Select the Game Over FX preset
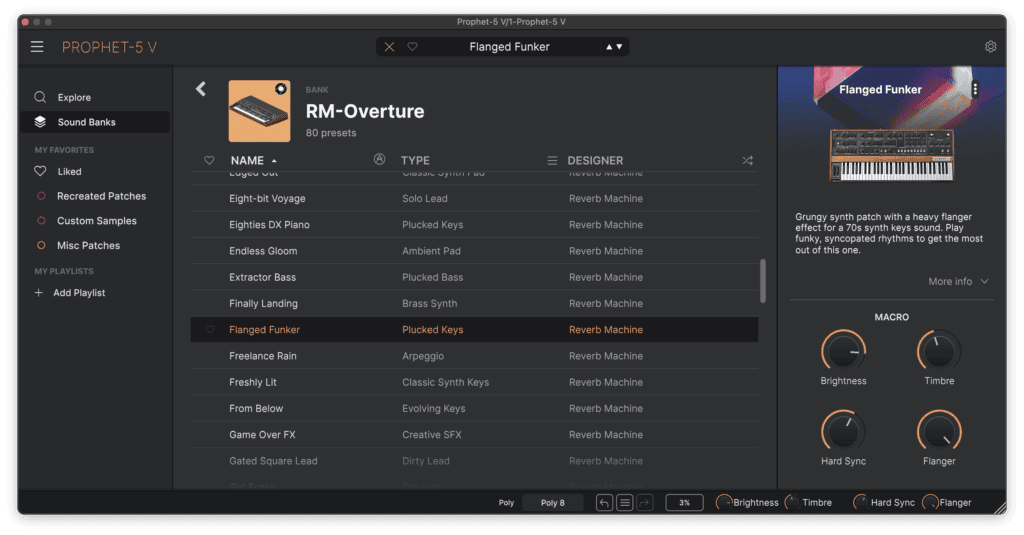The height and width of the screenshot is (535, 1024). tap(474, 434)
